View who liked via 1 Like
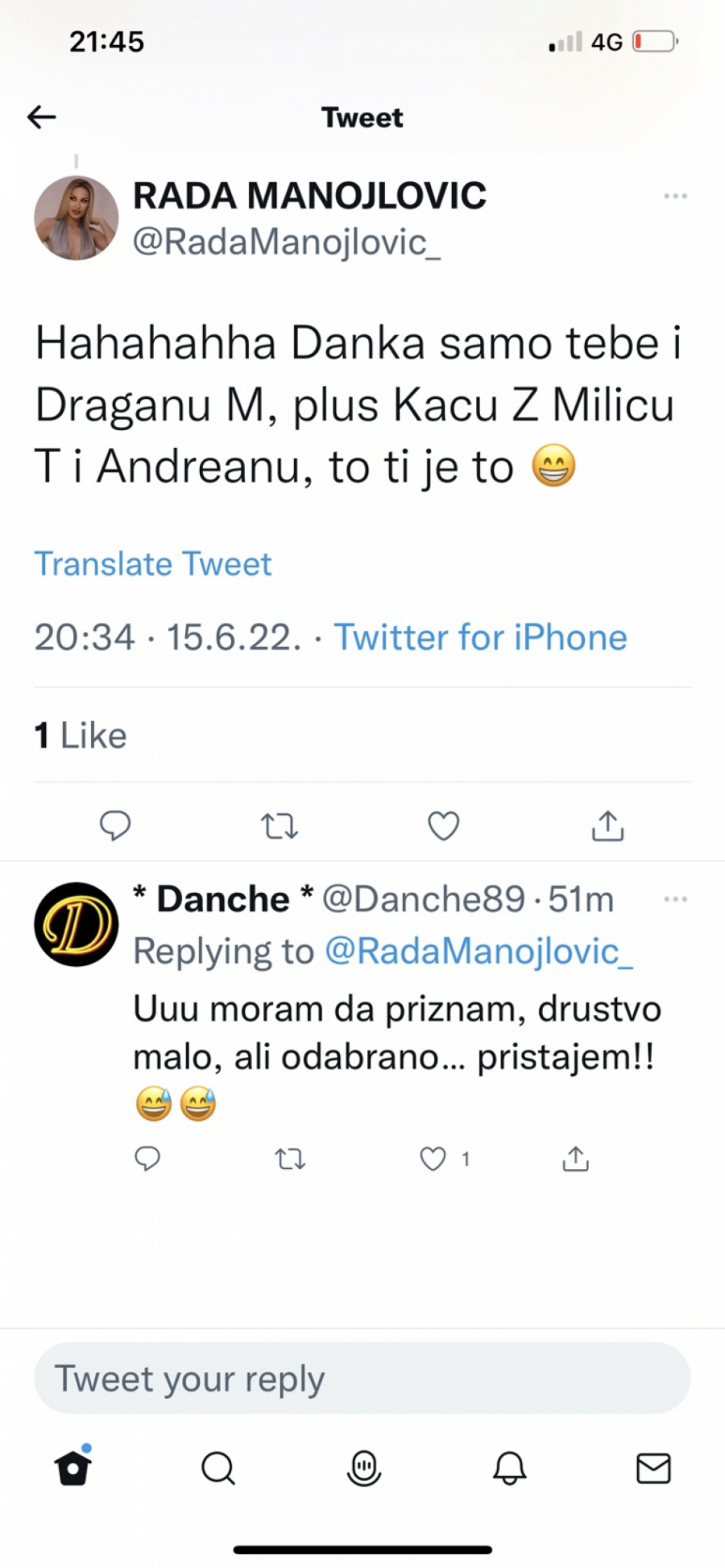The image size is (725, 1568). 81,736
